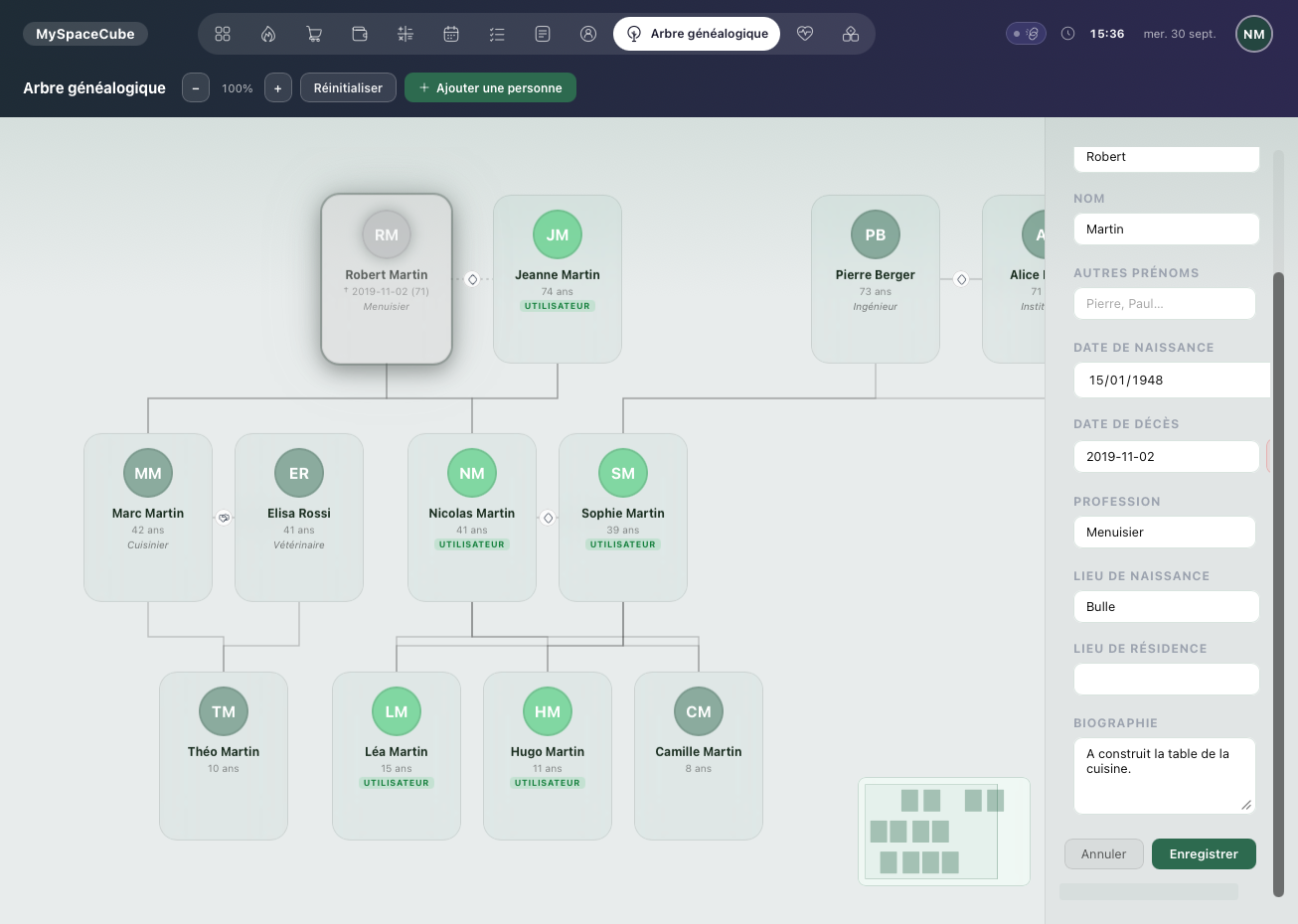The height and width of the screenshot is (924, 1298).
Task: Select the Pierre Berger card
Action: pos(876,279)
